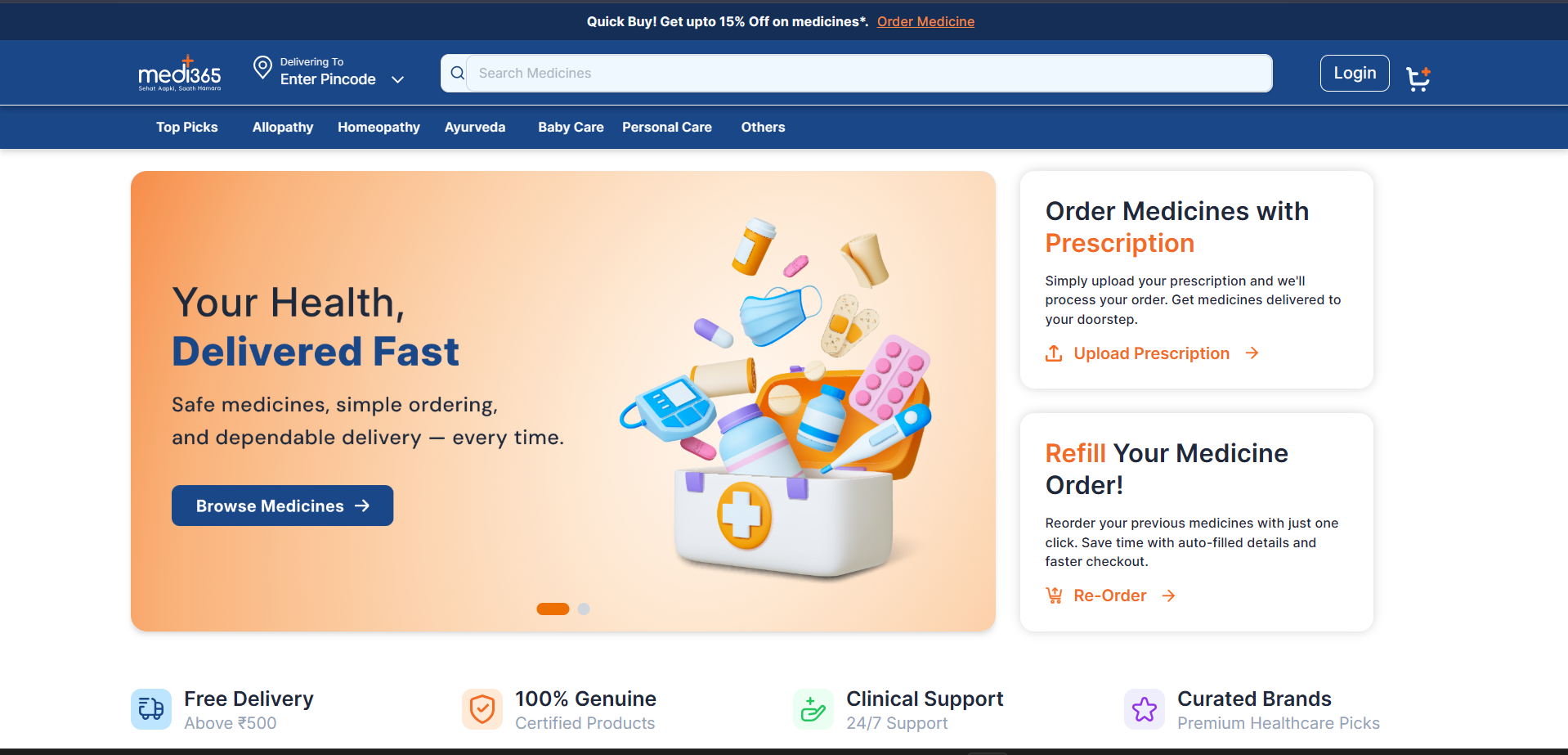Image resolution: width=1568 pixels, height=755 pixels.
Task: Select the second carousel slide dot
Action: coord(584,609)
